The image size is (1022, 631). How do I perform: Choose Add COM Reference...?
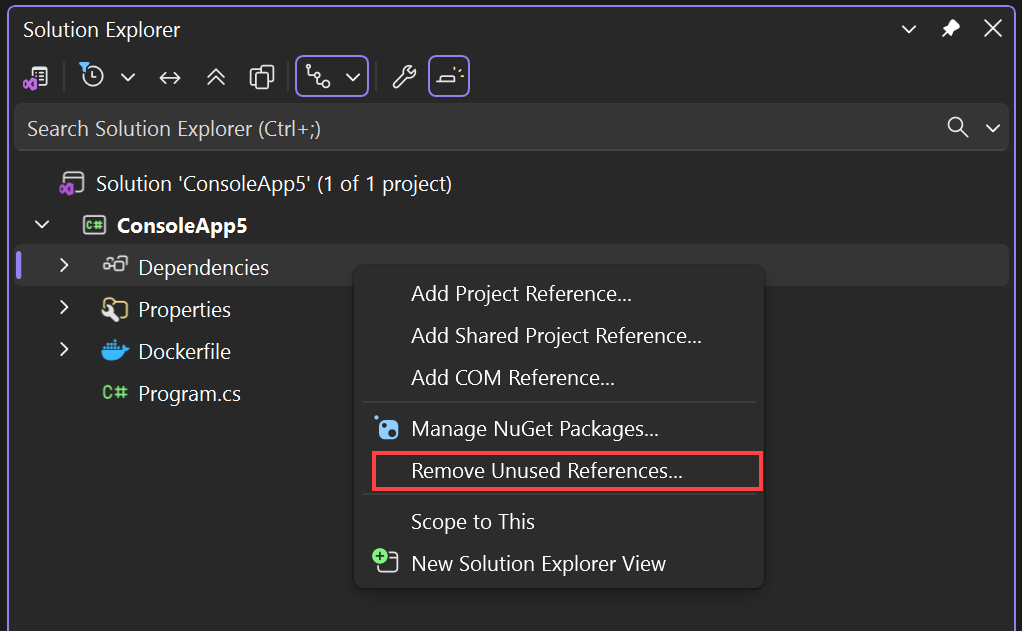point(512,377)
